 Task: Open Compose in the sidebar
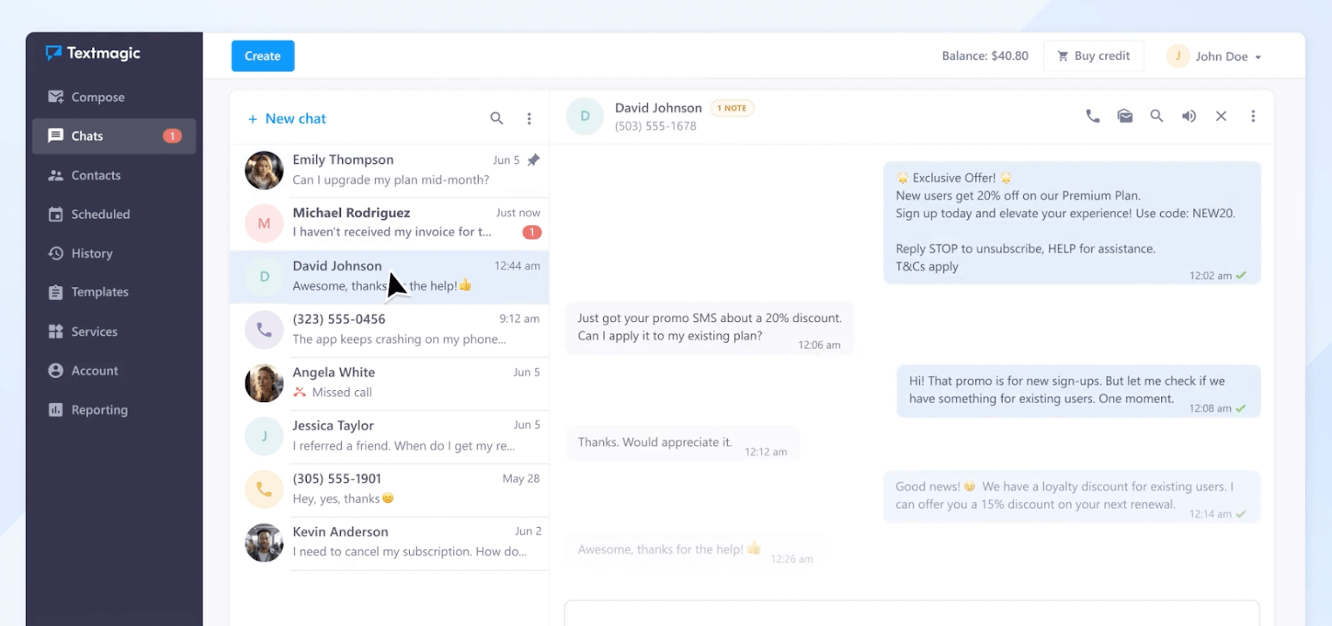tap(98, 97)
